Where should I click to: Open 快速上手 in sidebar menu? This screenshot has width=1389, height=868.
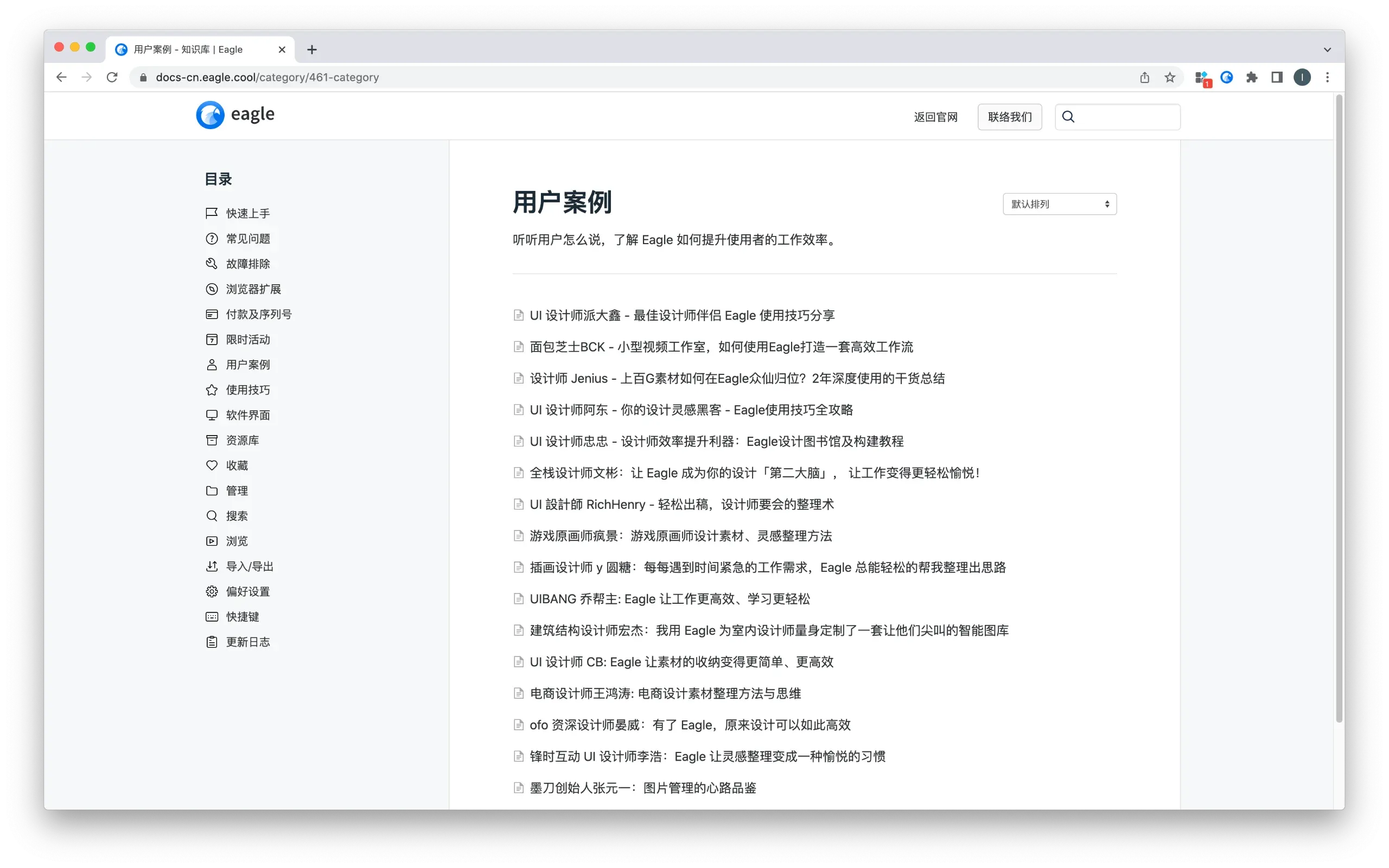(x=248, y=214)
